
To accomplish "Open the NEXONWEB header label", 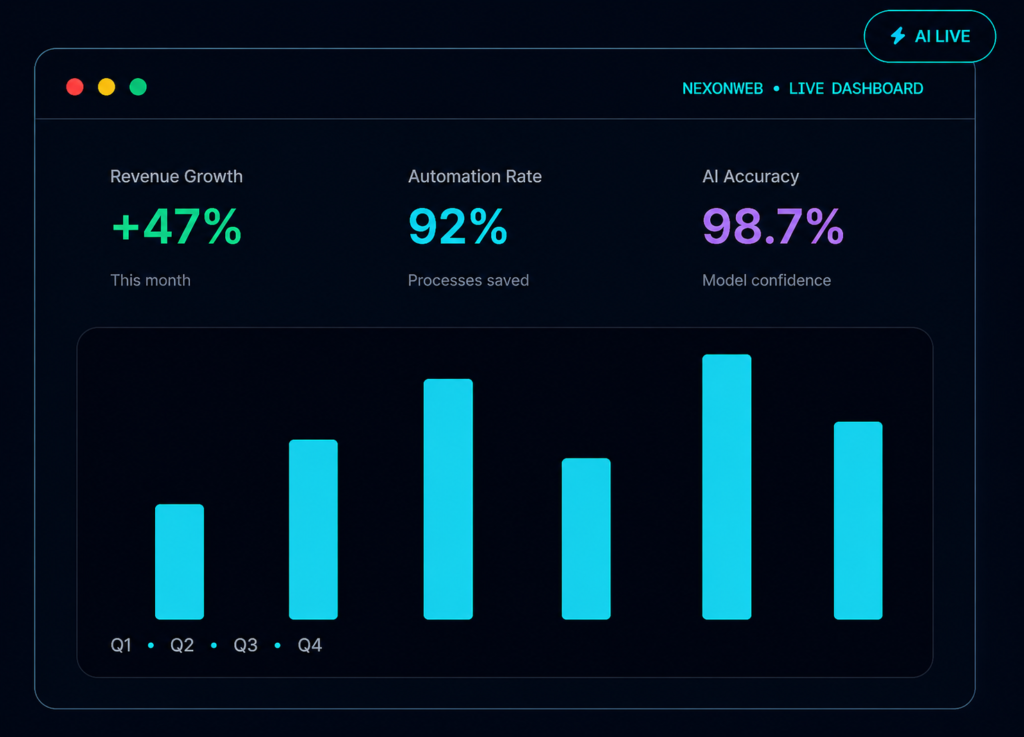I will coord(722,89).
